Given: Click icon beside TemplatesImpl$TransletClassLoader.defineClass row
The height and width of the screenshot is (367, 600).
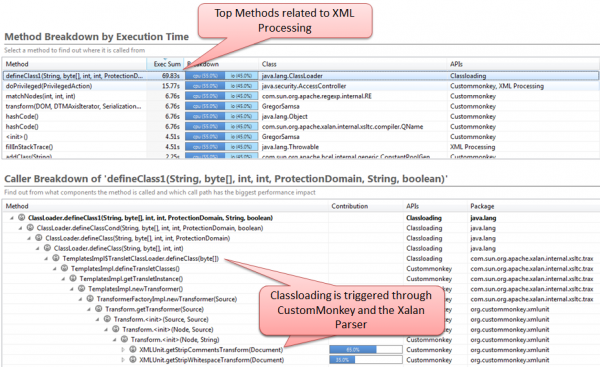Looking at the screenshot, I should [x=56, y=258].
